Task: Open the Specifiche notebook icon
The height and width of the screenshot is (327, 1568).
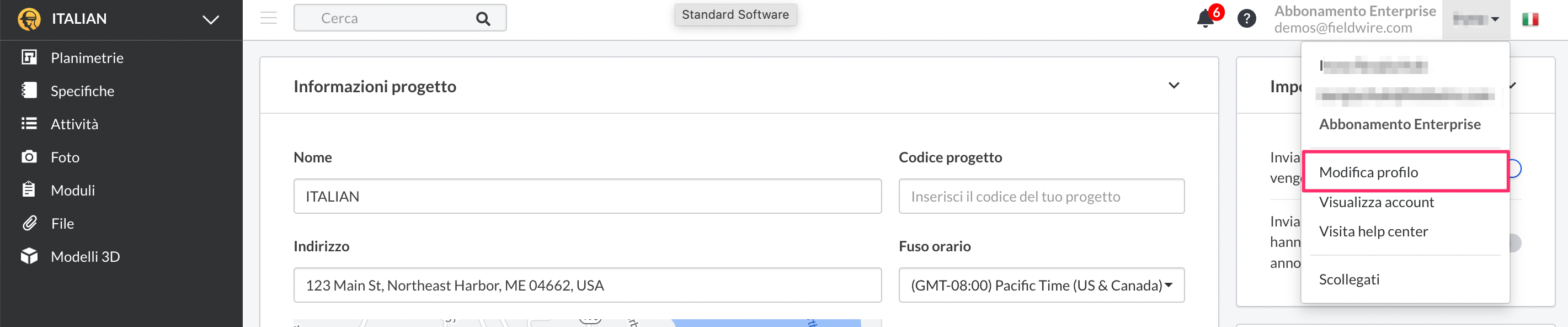Action: click(29, 91)
